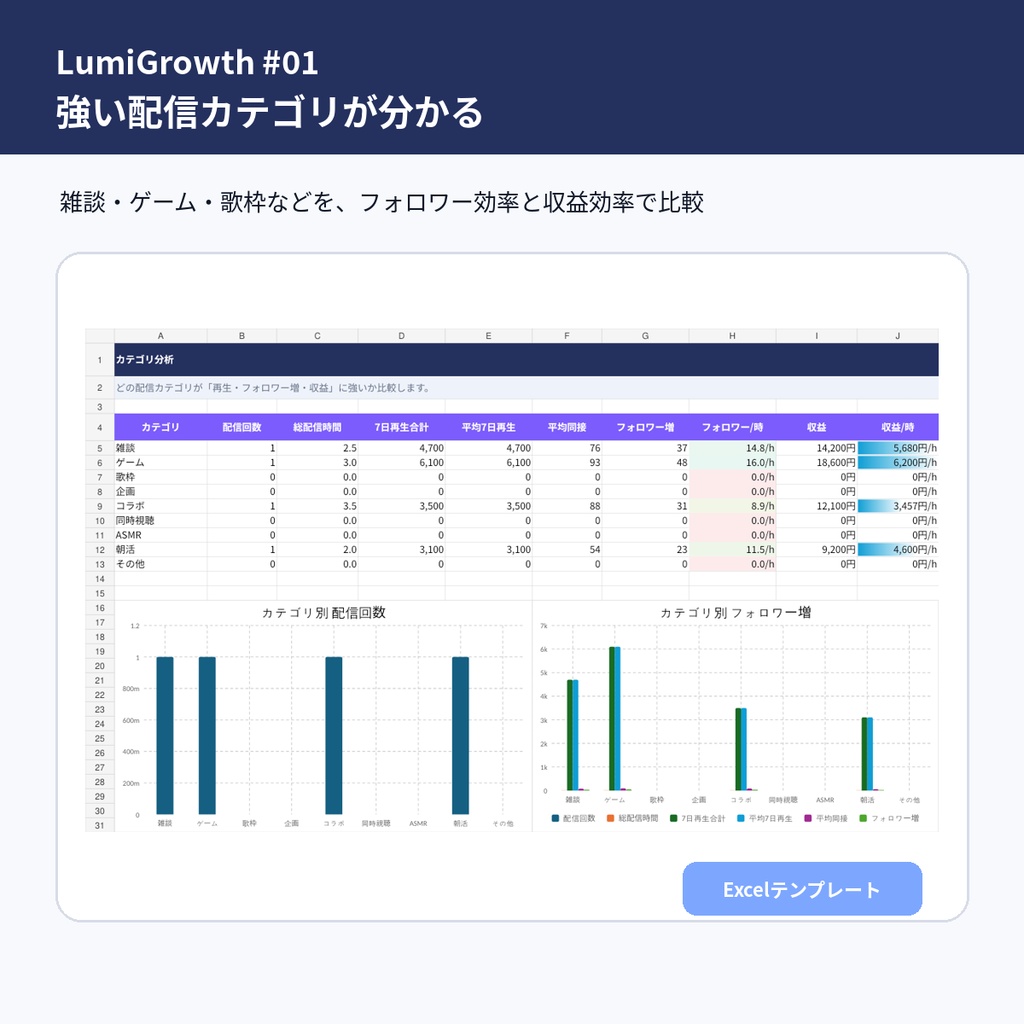Click the 収益/時 table header
The height and width of the screenshot is (1024, 1024).
click(897, 427)
